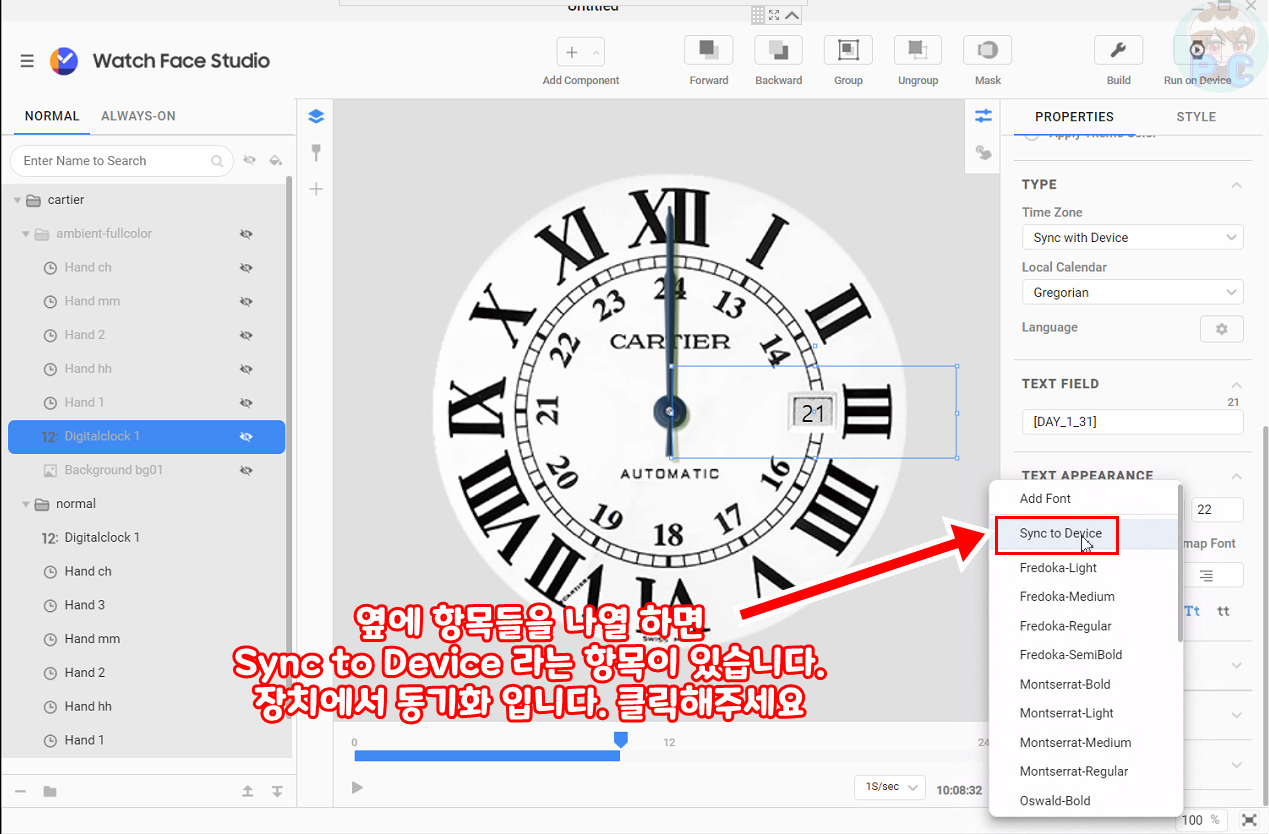Open the playback speed 1S/sec dropdown

(889, 788)
